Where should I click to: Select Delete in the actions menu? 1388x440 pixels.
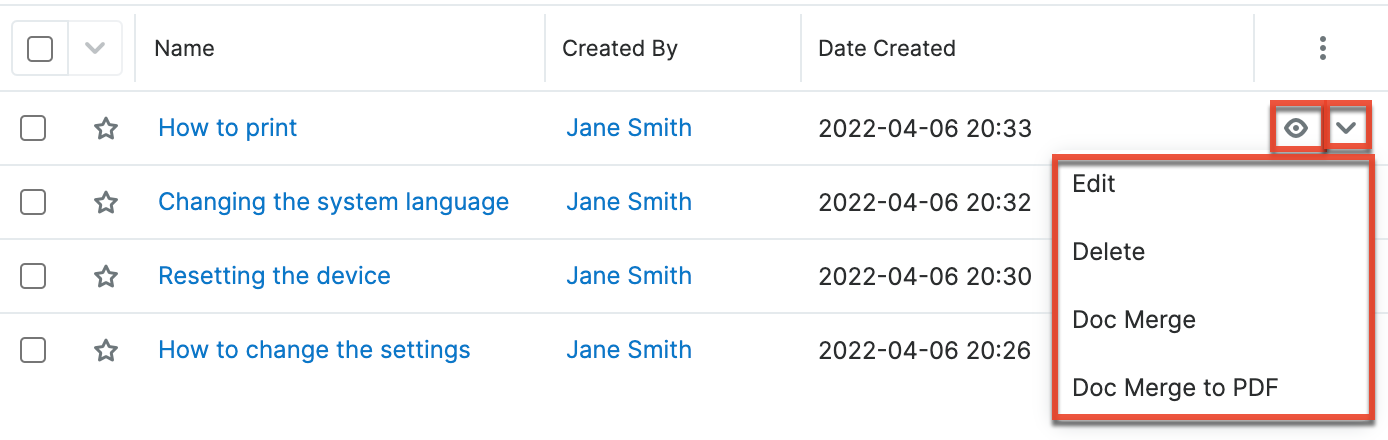point(1108,252)
